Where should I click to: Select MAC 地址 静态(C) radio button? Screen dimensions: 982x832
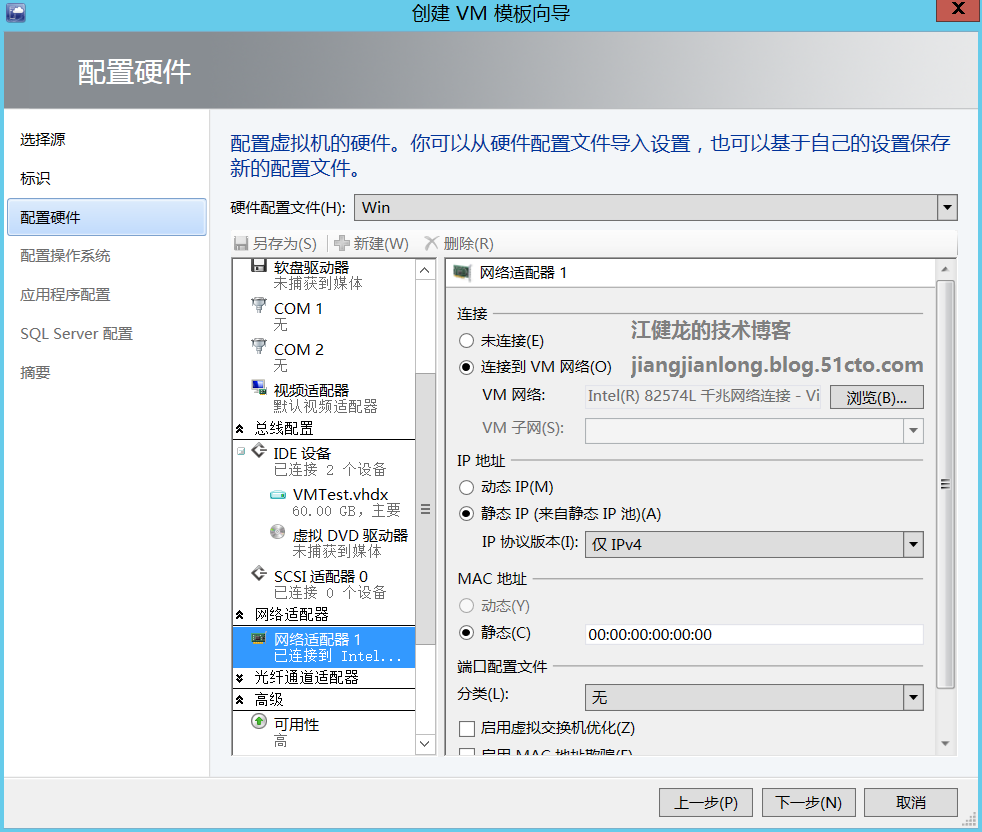click(466, 633)
